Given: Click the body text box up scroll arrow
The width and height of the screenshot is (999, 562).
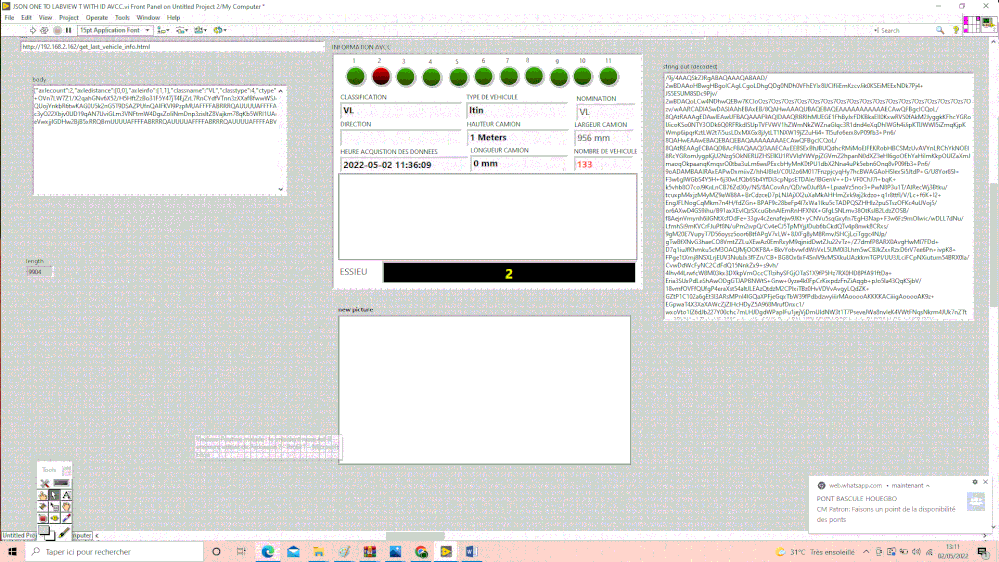Looking at the screenshot, I should click(x=281, y=91).
